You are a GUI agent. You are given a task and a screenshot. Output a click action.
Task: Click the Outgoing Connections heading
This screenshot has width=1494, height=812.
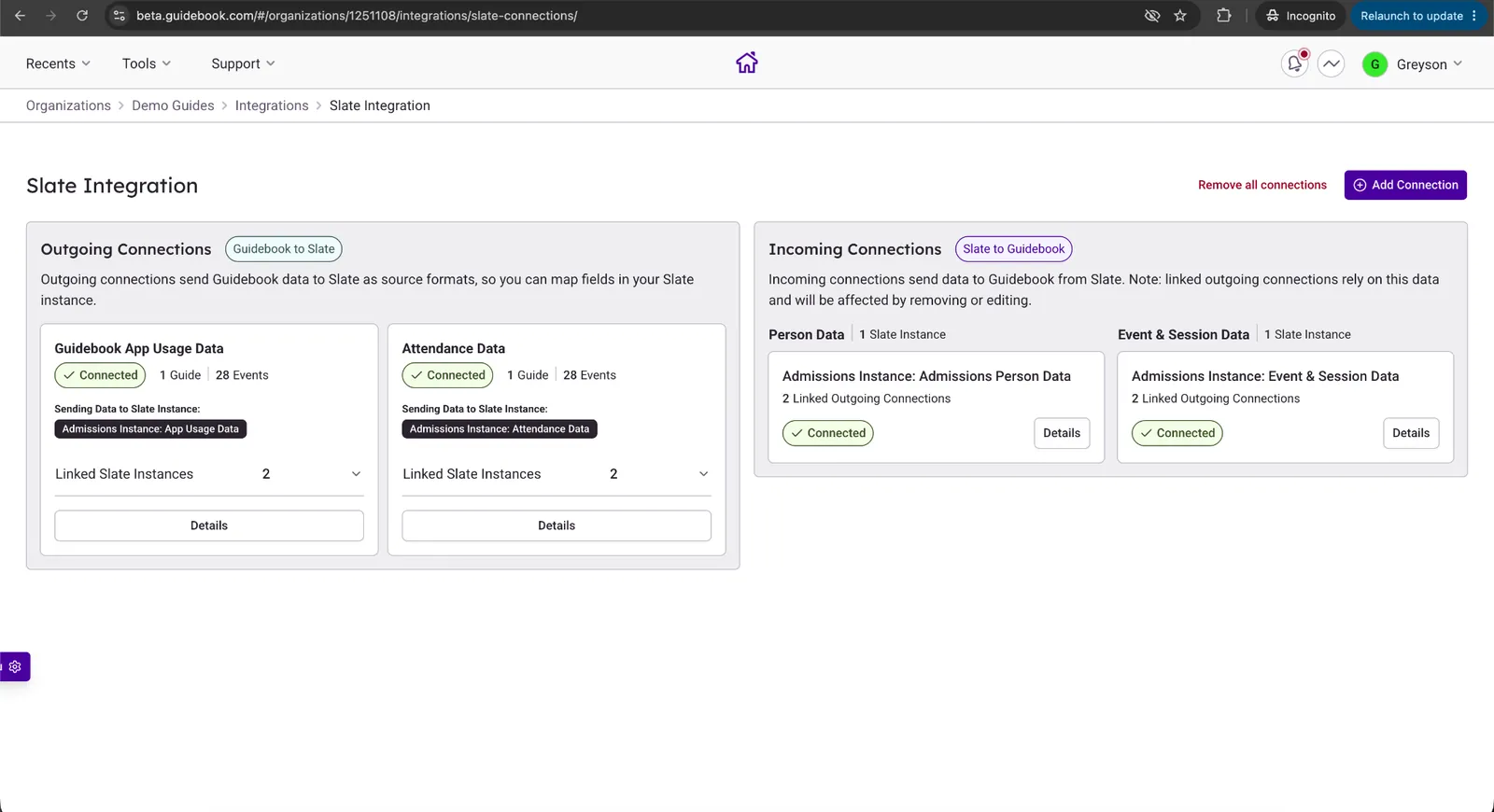click(126, 249)
